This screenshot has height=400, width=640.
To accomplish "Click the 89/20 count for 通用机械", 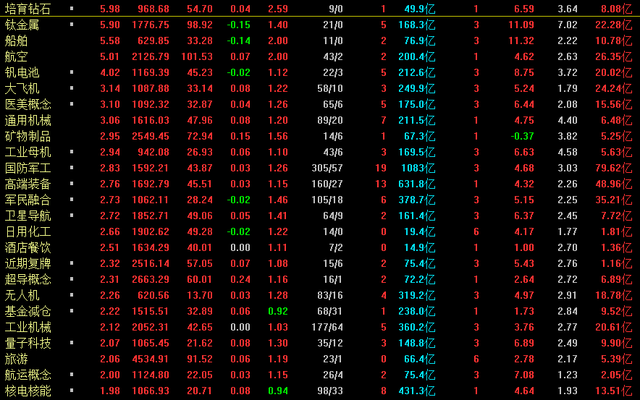I will (x=330, y=120).
